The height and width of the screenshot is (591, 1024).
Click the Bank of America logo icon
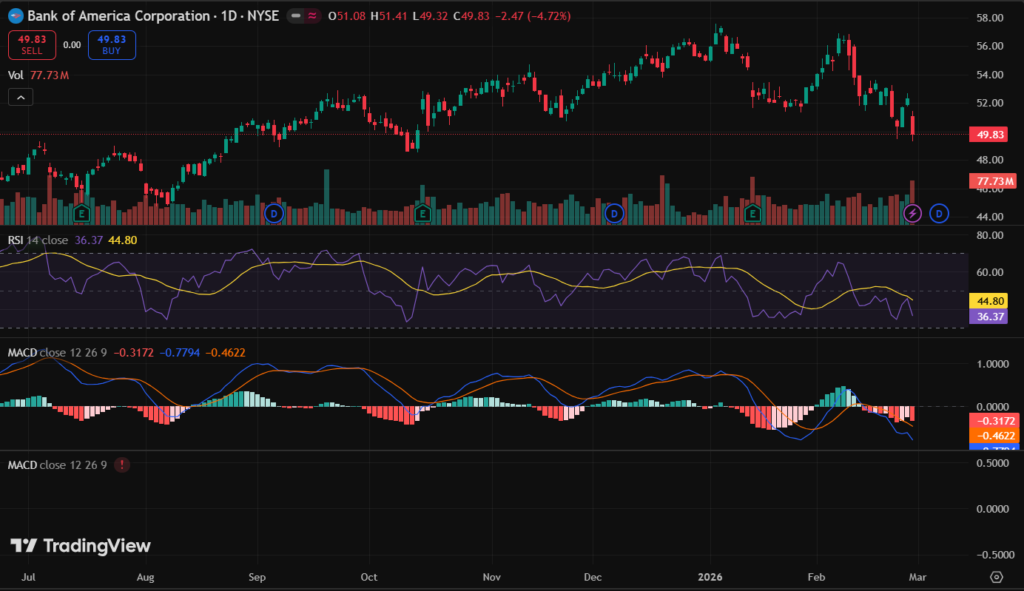tap(15, 17)
